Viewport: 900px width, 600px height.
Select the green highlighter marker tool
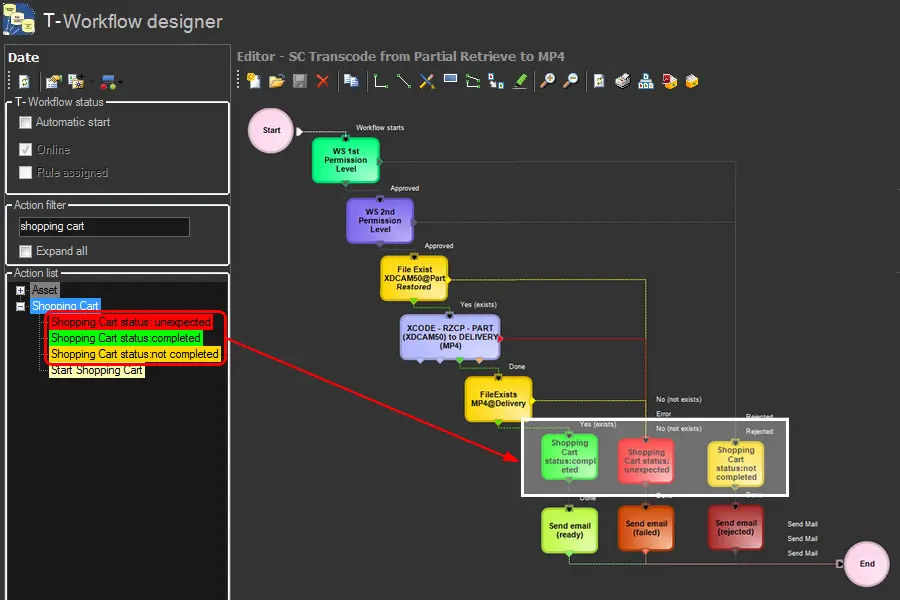tap(520, 81)
